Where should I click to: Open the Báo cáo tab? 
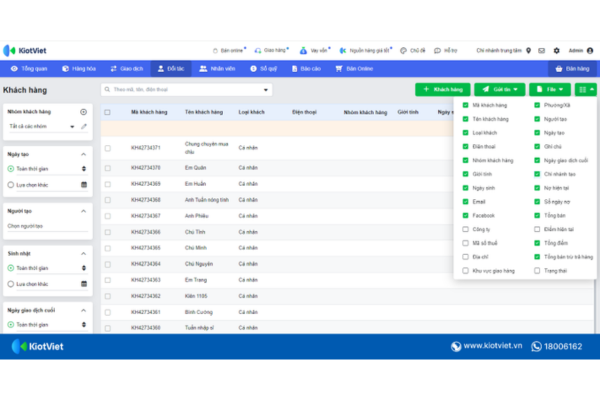click(307, 69)
